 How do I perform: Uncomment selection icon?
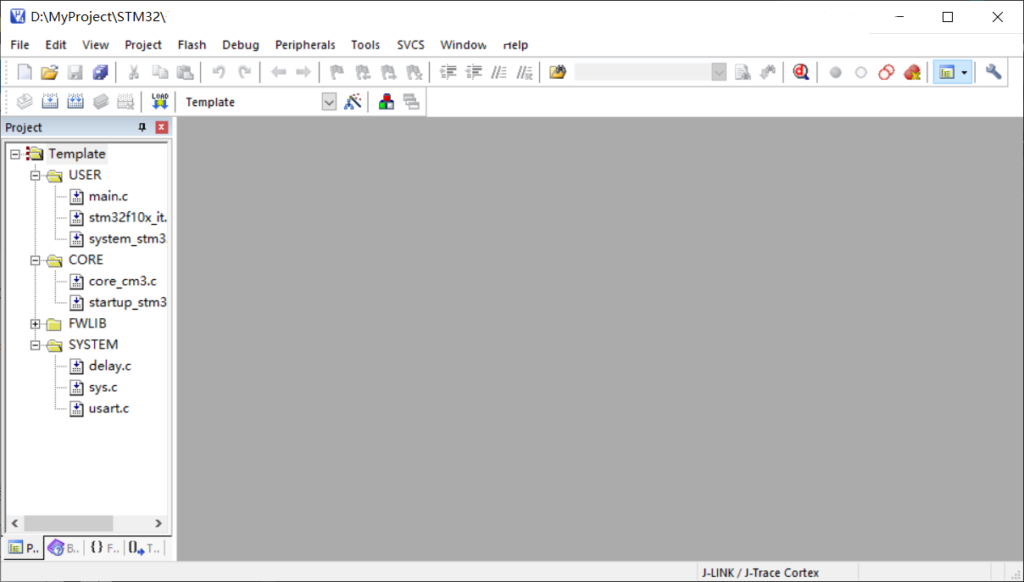click(524, 72)
